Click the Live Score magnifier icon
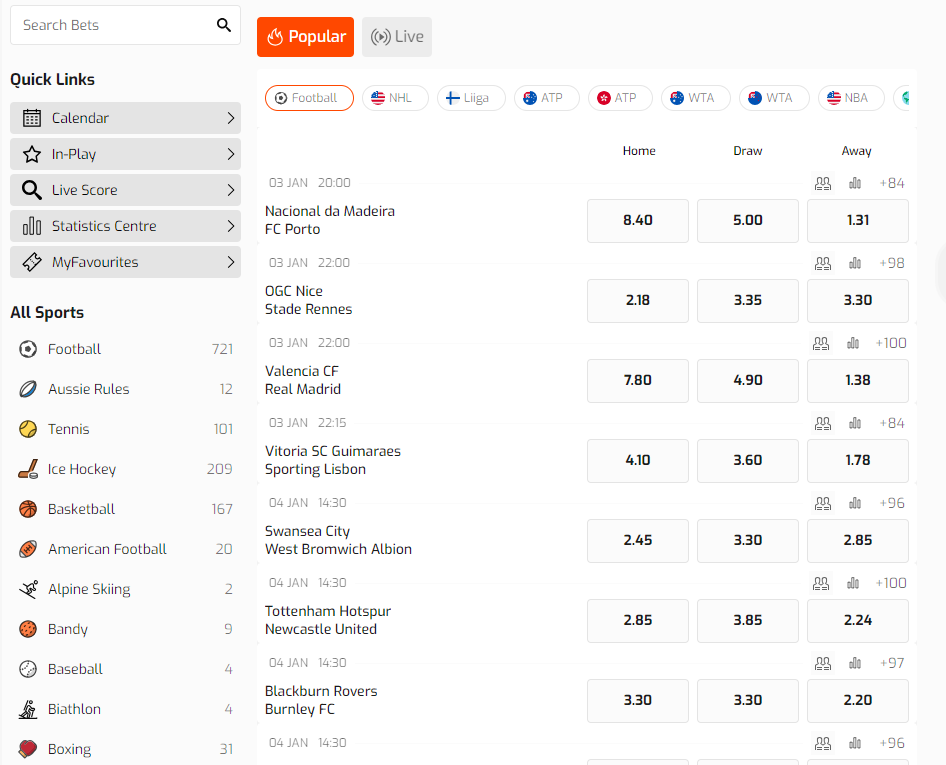Image resolution: width=946 pixels, height=765 pixels. (32, 190)
